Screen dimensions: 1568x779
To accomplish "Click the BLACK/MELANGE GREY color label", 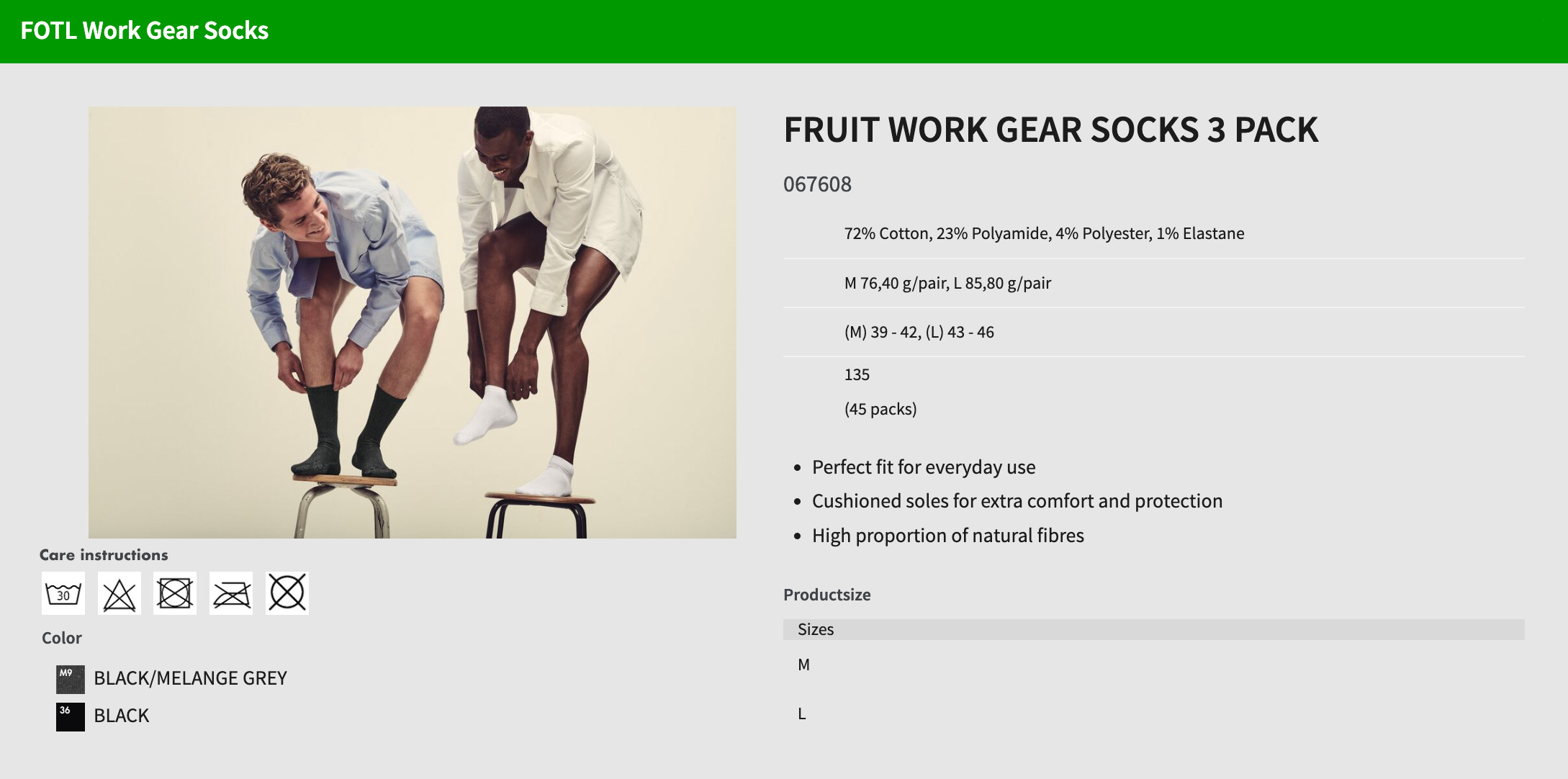I will tap(190, 678).
